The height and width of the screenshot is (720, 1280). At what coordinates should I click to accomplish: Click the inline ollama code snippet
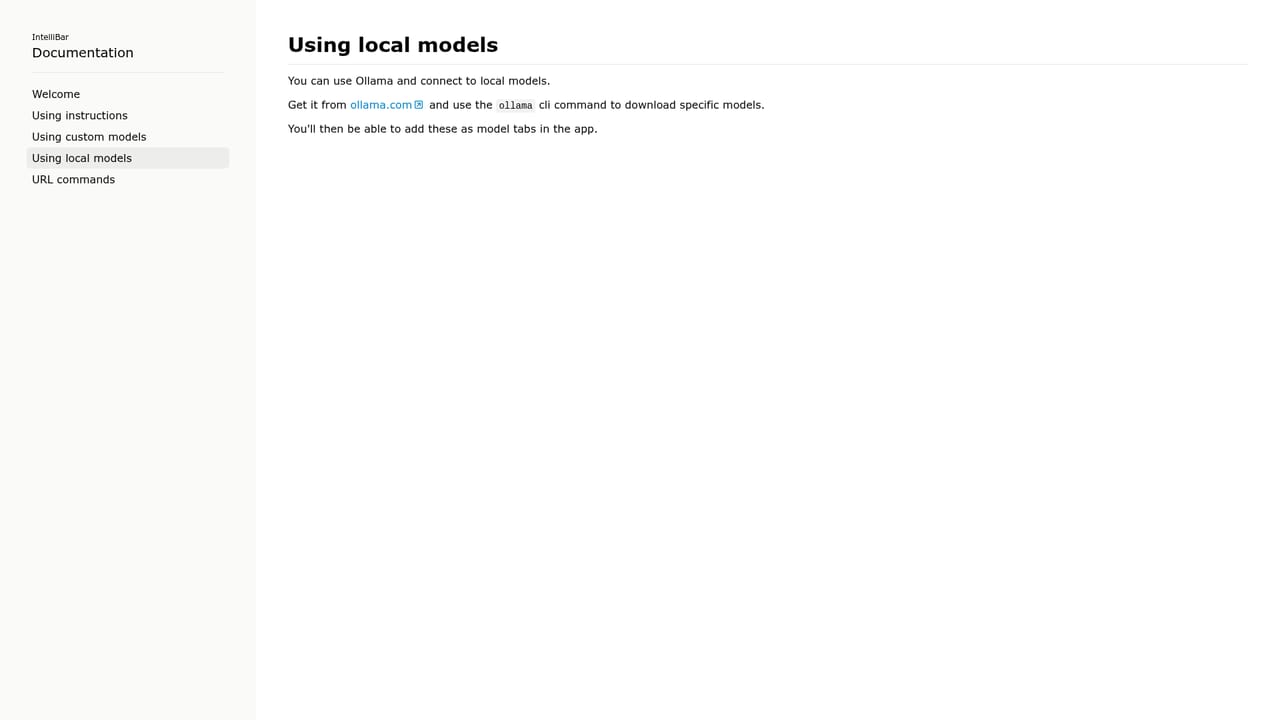516,105
